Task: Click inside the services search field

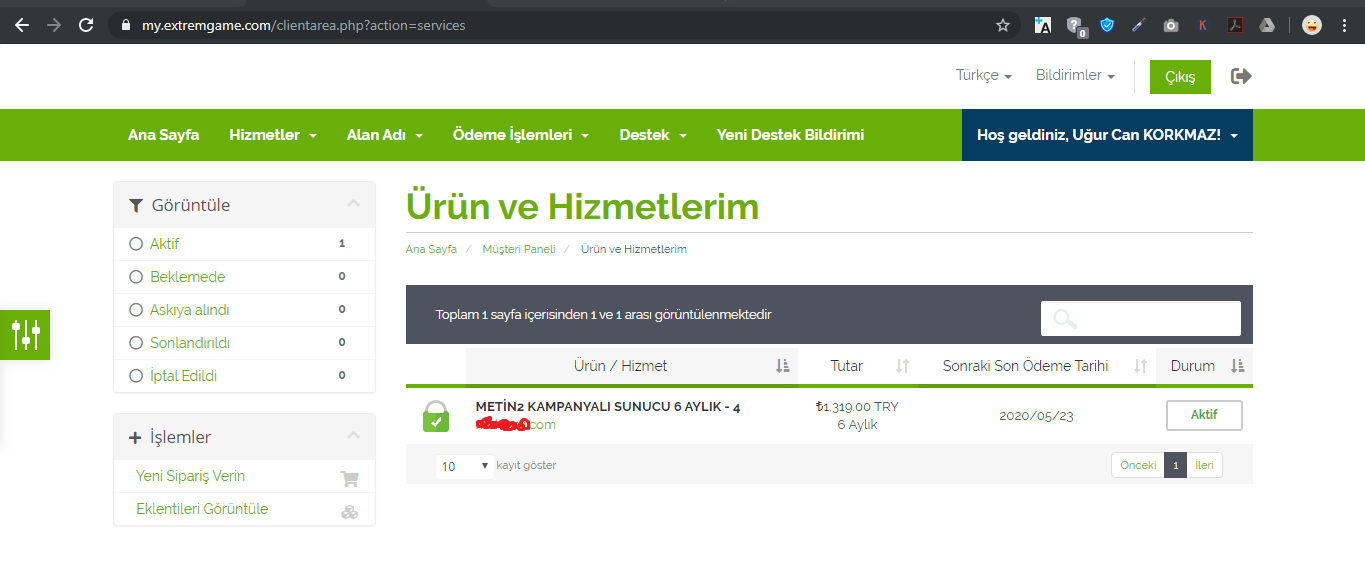Action: (1141, 319)
